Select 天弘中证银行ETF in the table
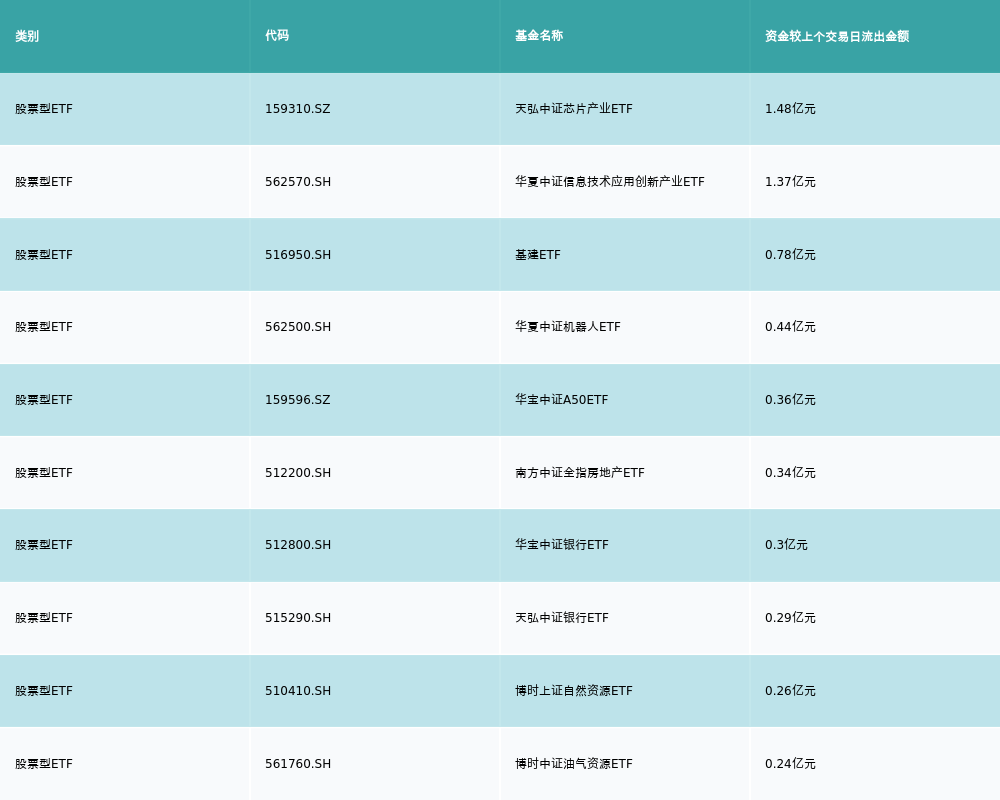 tap(561, 618)
